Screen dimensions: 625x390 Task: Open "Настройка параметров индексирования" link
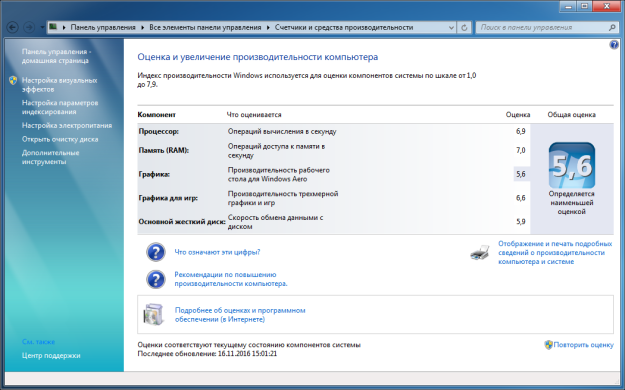click(60, 107)
